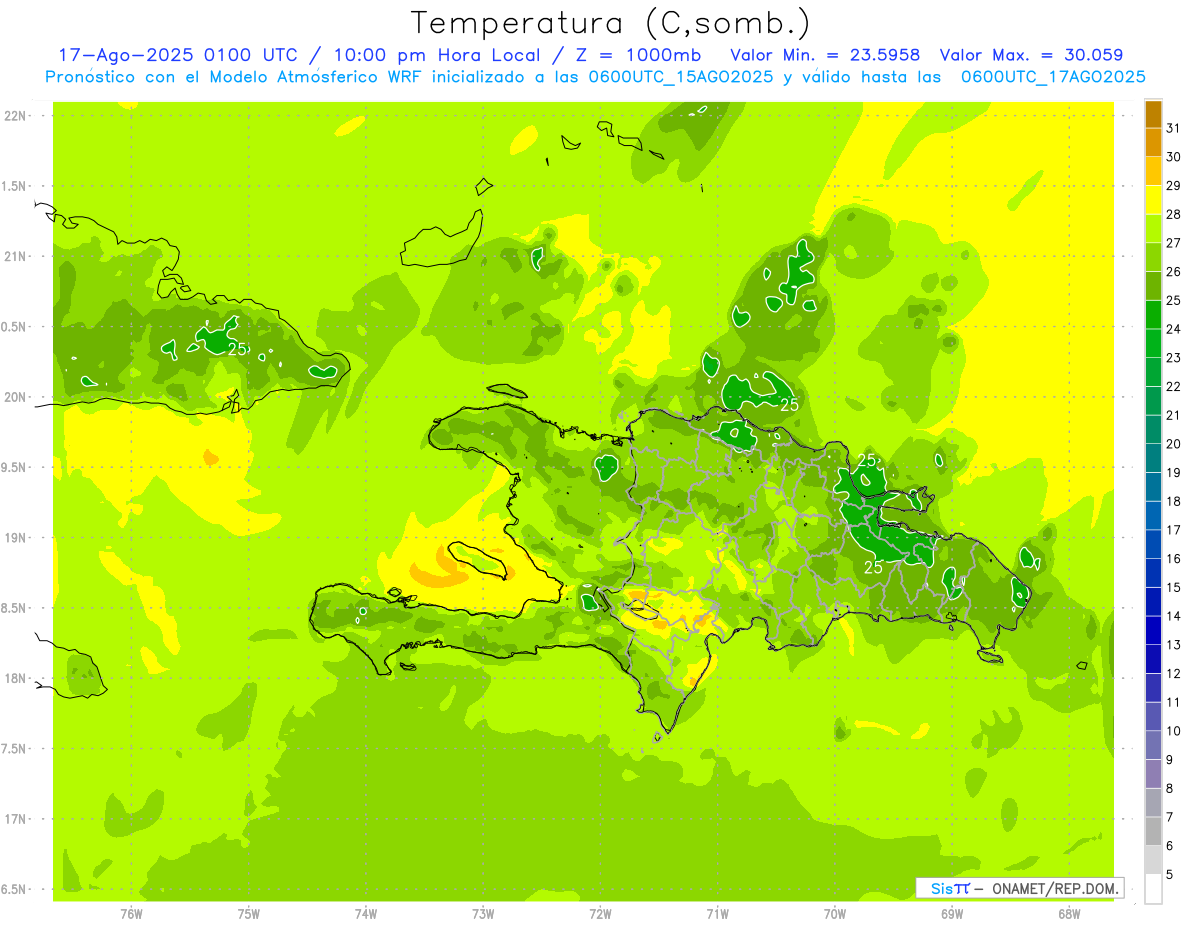Click 'Valor Min. = 23.5958' text
Screen dimensions: 1200x927
pos(825,55)
